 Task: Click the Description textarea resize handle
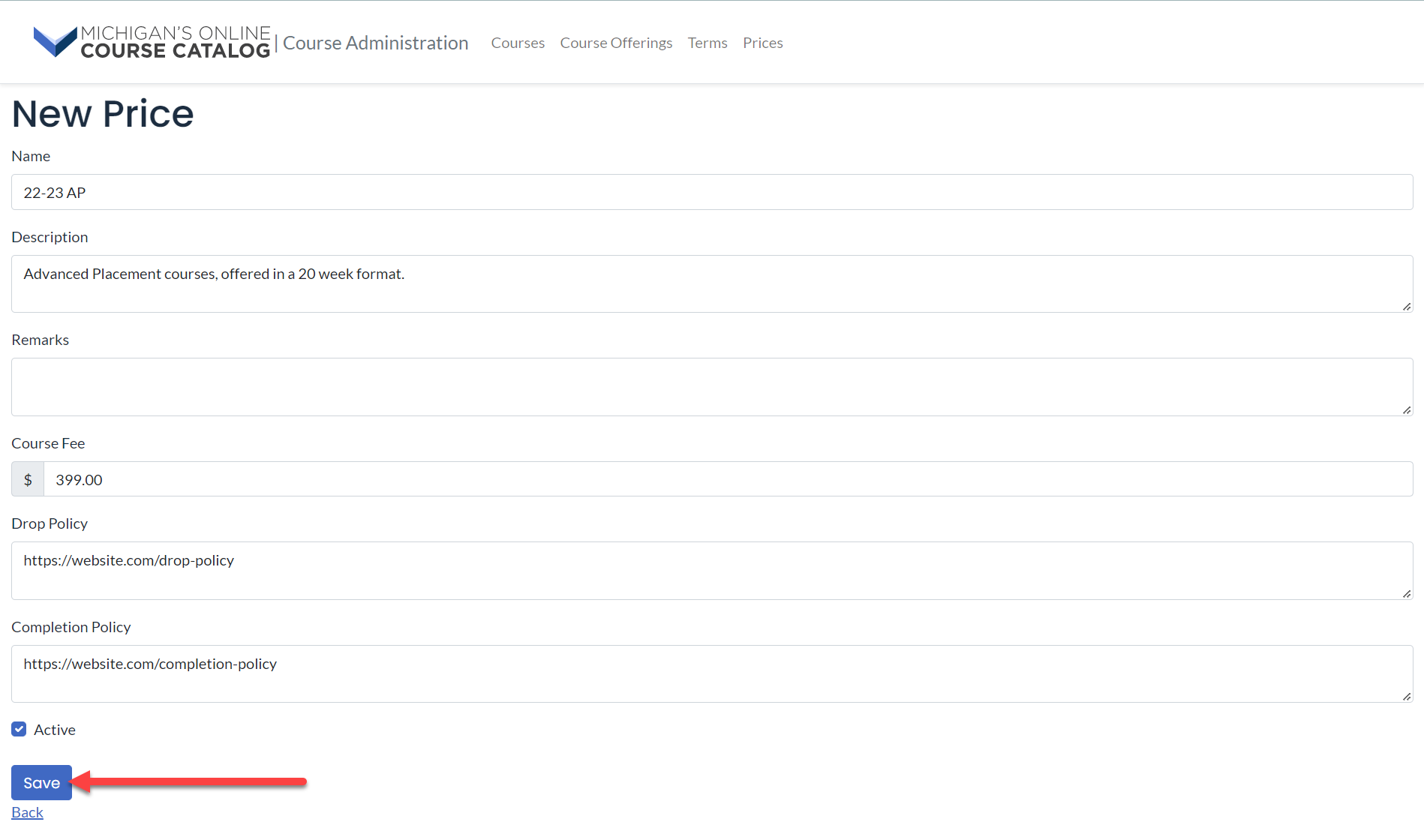[x=1407, y=305]
